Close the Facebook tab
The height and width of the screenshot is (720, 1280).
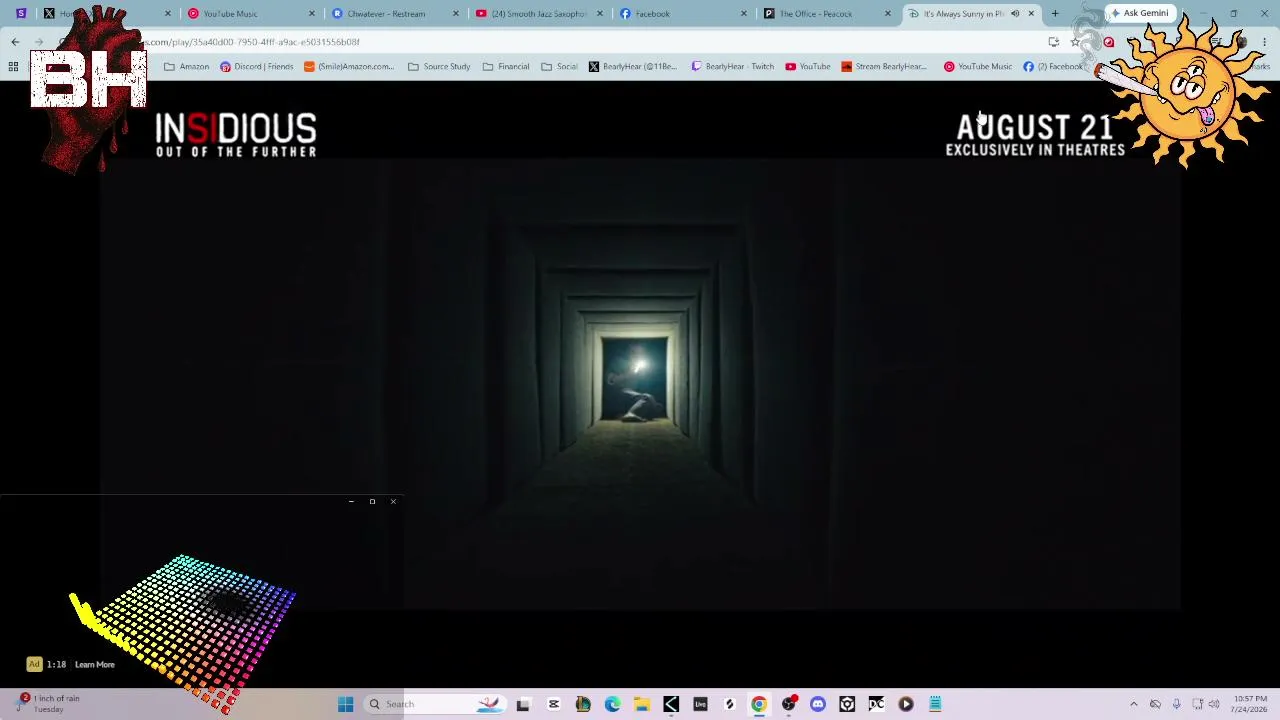(x=743, y=14)
